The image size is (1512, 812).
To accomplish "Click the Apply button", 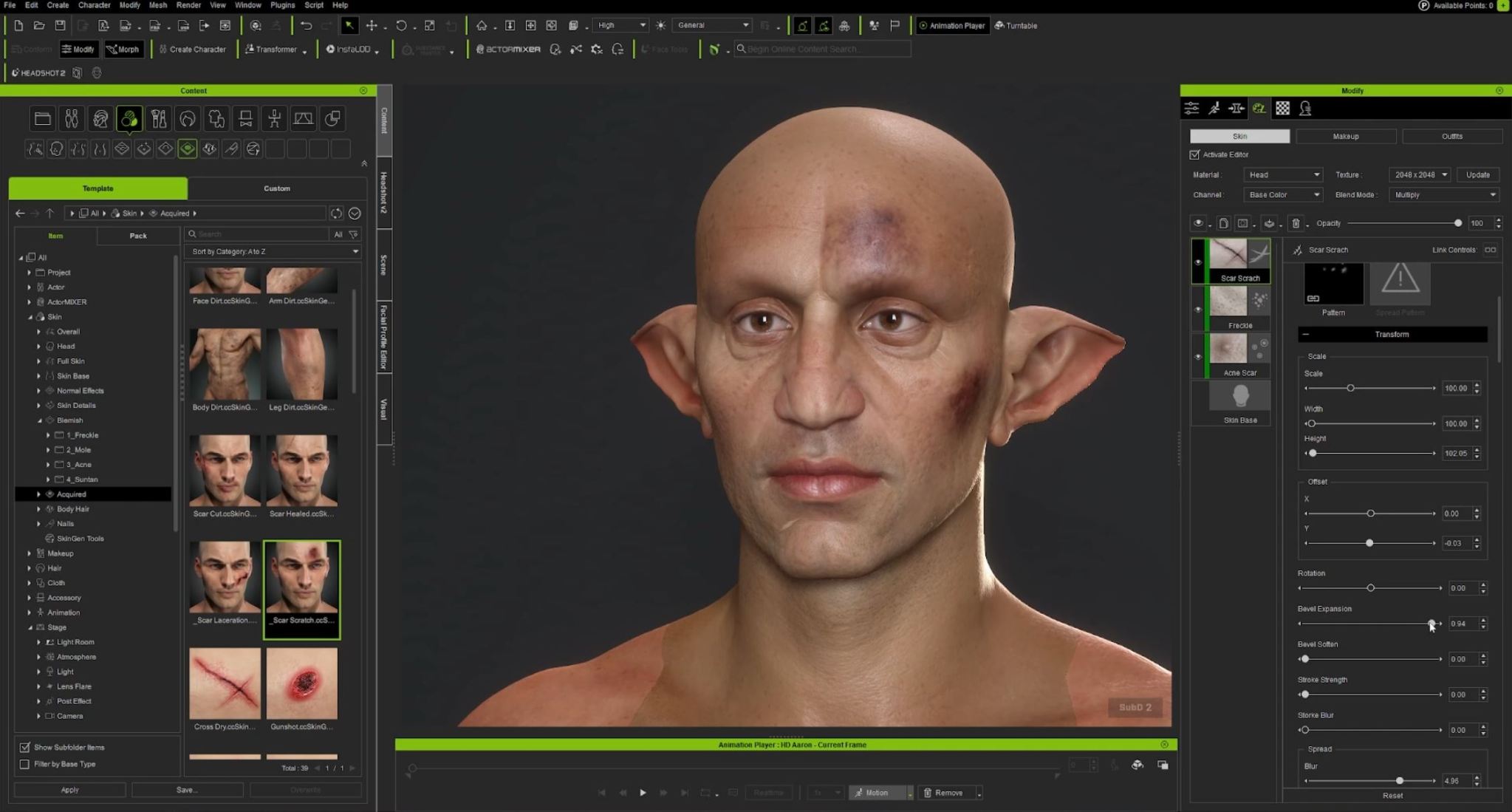I will [69, 790].
